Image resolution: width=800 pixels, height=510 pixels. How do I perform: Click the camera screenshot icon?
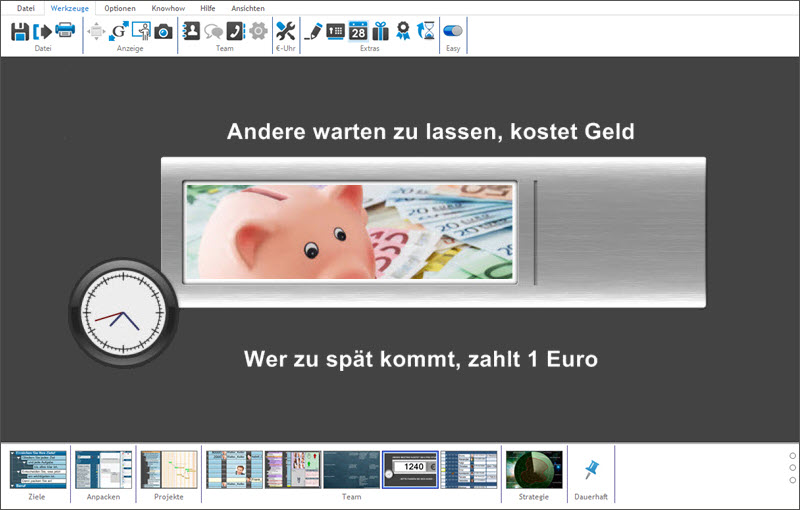pos(163,31)
